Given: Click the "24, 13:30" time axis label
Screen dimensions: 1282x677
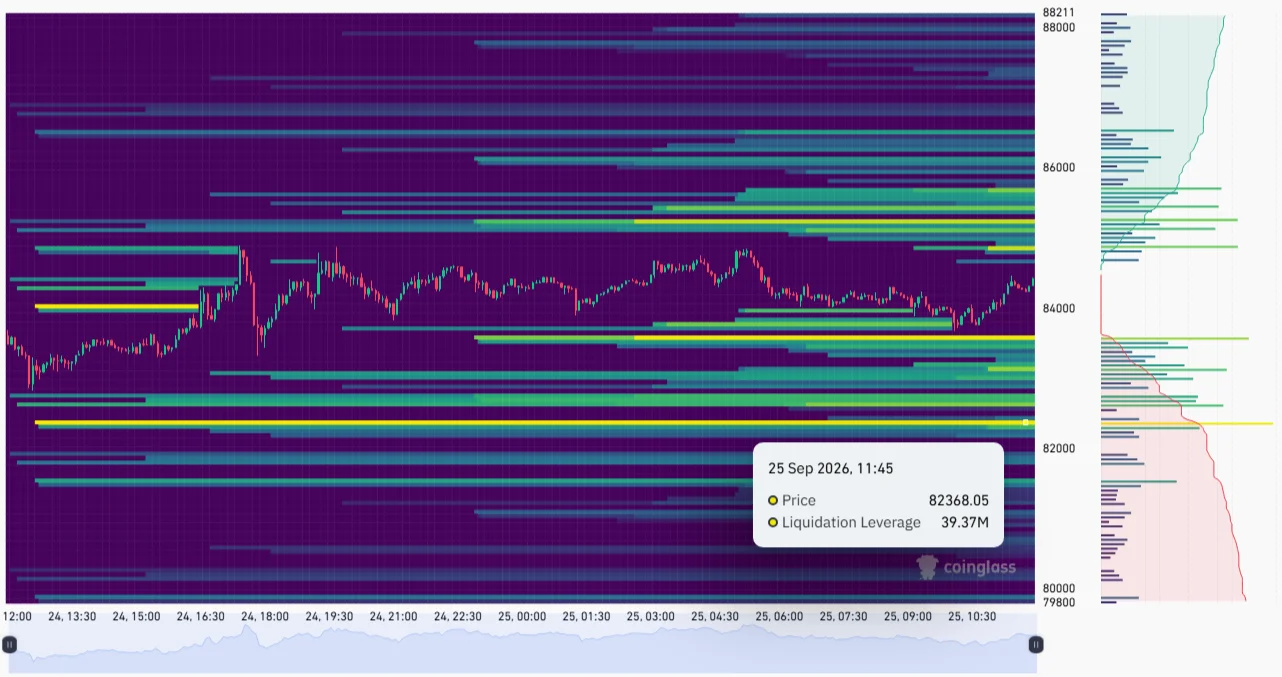Looking at the screenshot, I should [72, 616].
